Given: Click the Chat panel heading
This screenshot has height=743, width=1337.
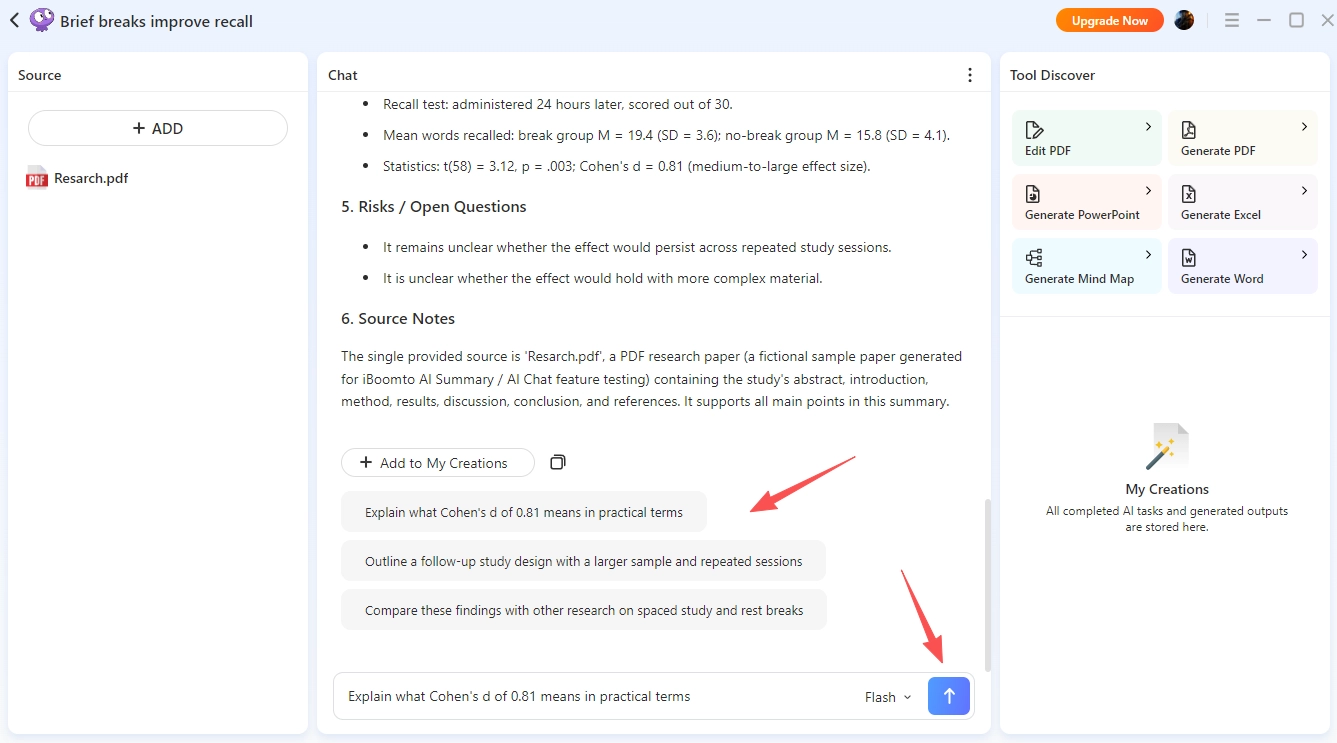Looking at the screenshot, I should tap(343, 75).
